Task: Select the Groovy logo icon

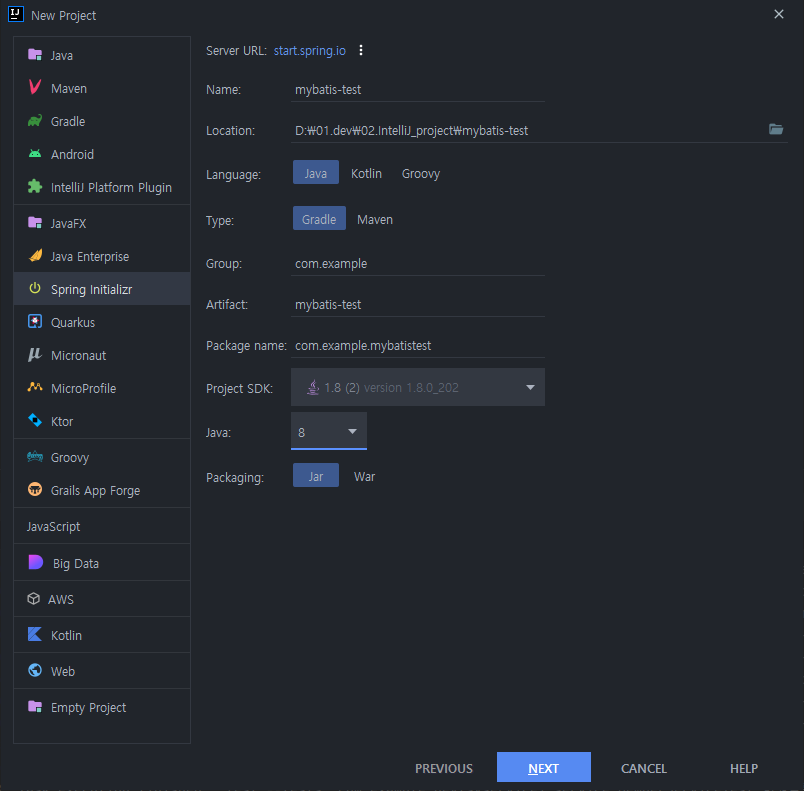Action: pyautogui.click(x=35, y=456)
